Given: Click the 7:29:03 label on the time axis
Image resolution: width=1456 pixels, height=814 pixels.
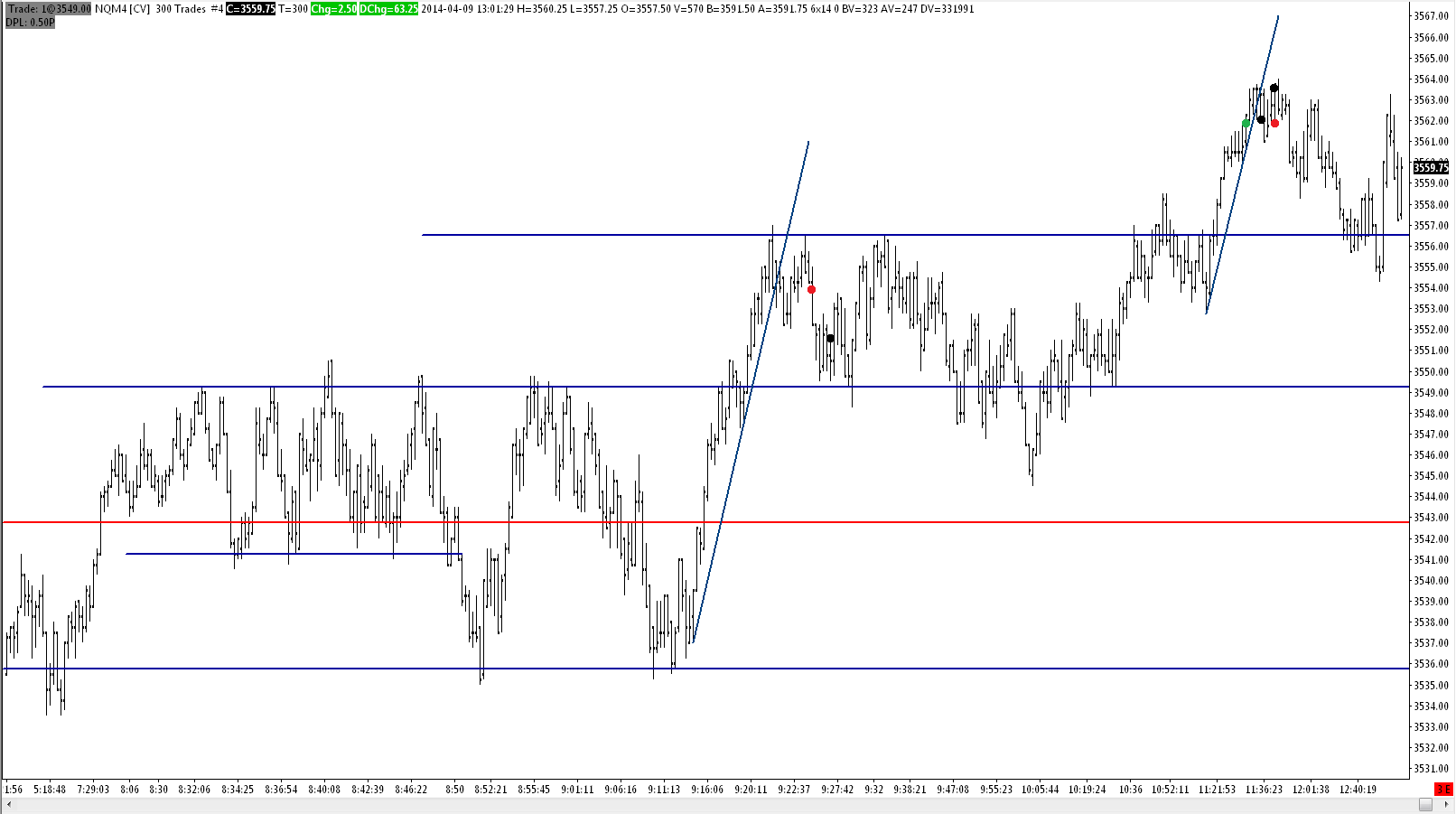Looking at the screenshot, I should tap(93, 790).
